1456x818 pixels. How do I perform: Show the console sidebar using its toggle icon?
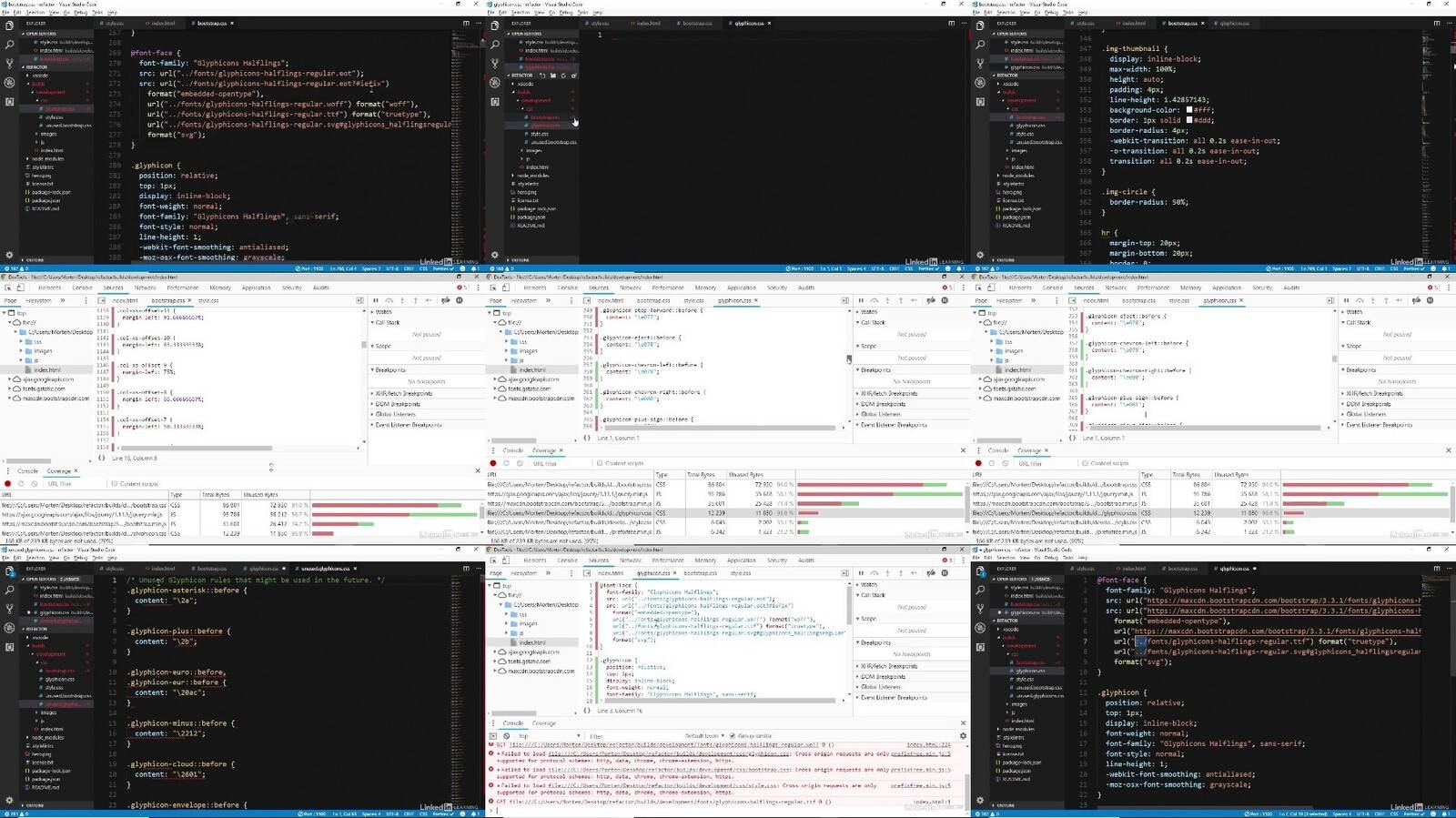pyautogui.click(x=494, y=736)
